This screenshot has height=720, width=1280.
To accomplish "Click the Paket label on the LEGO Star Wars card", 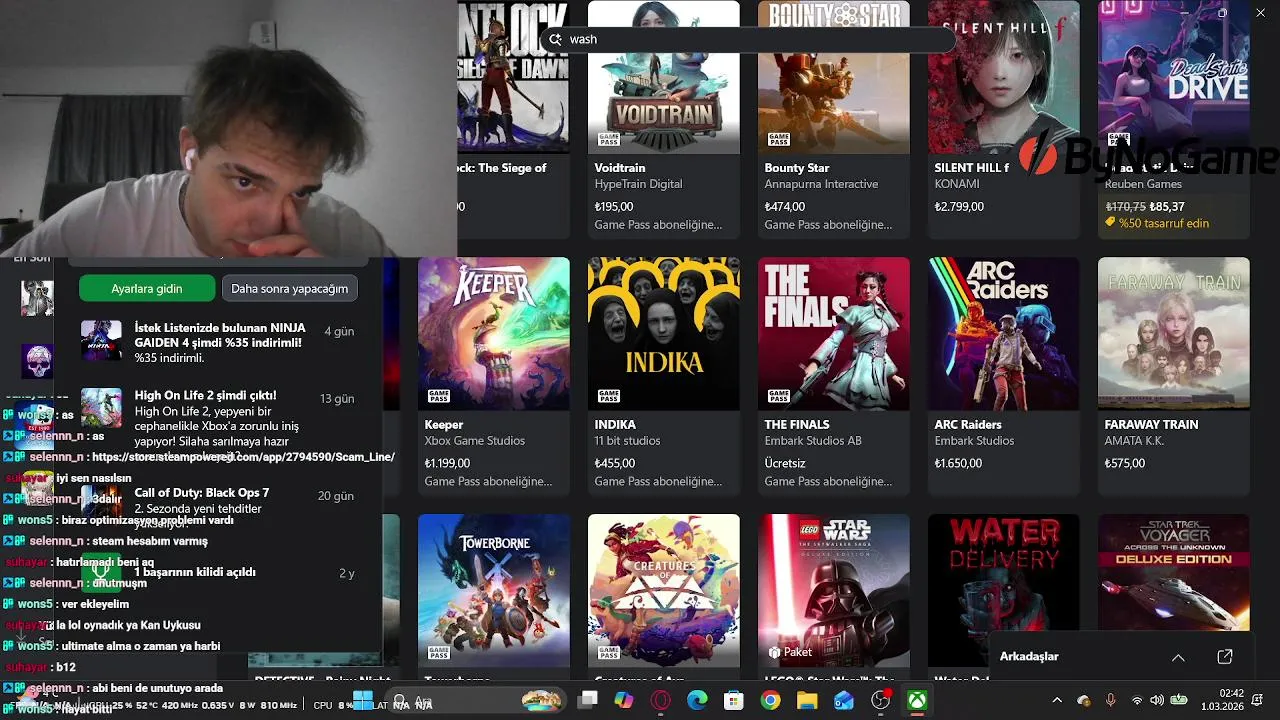I will point(790,652).
